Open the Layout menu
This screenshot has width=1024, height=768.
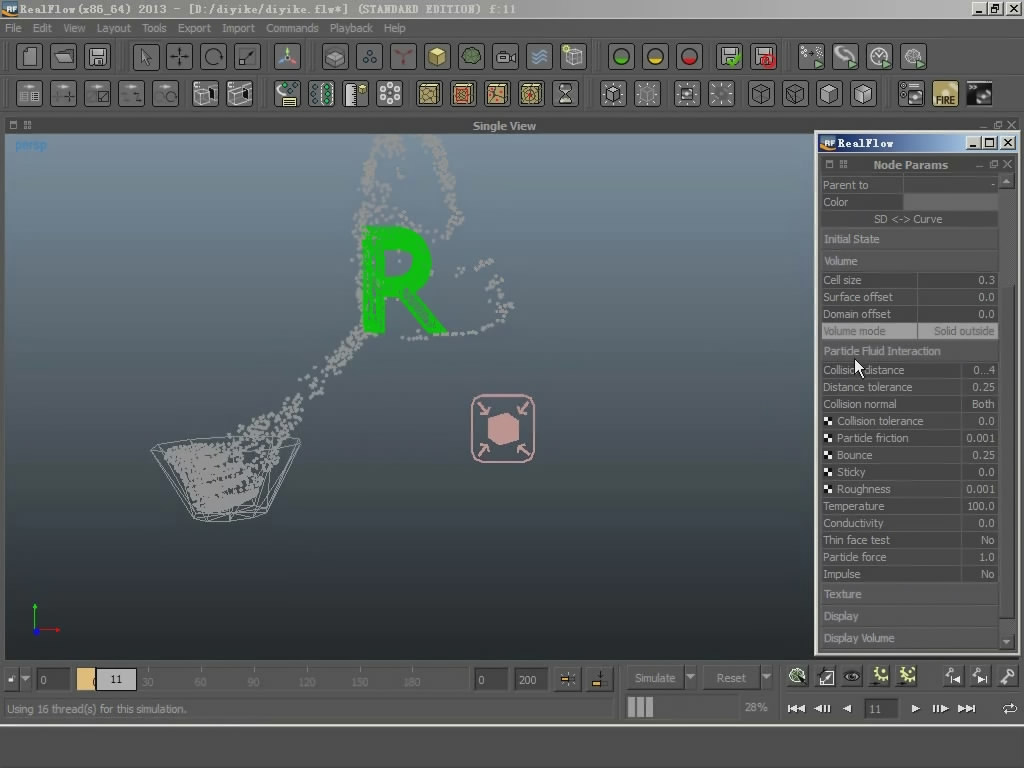(x=114, y=28)
